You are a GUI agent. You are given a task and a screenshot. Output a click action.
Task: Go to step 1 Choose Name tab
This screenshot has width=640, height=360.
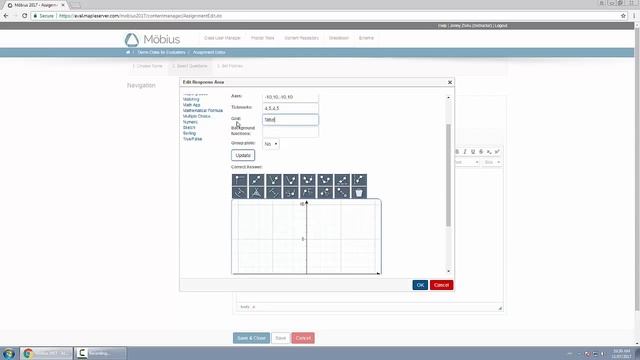click(147, 66)
